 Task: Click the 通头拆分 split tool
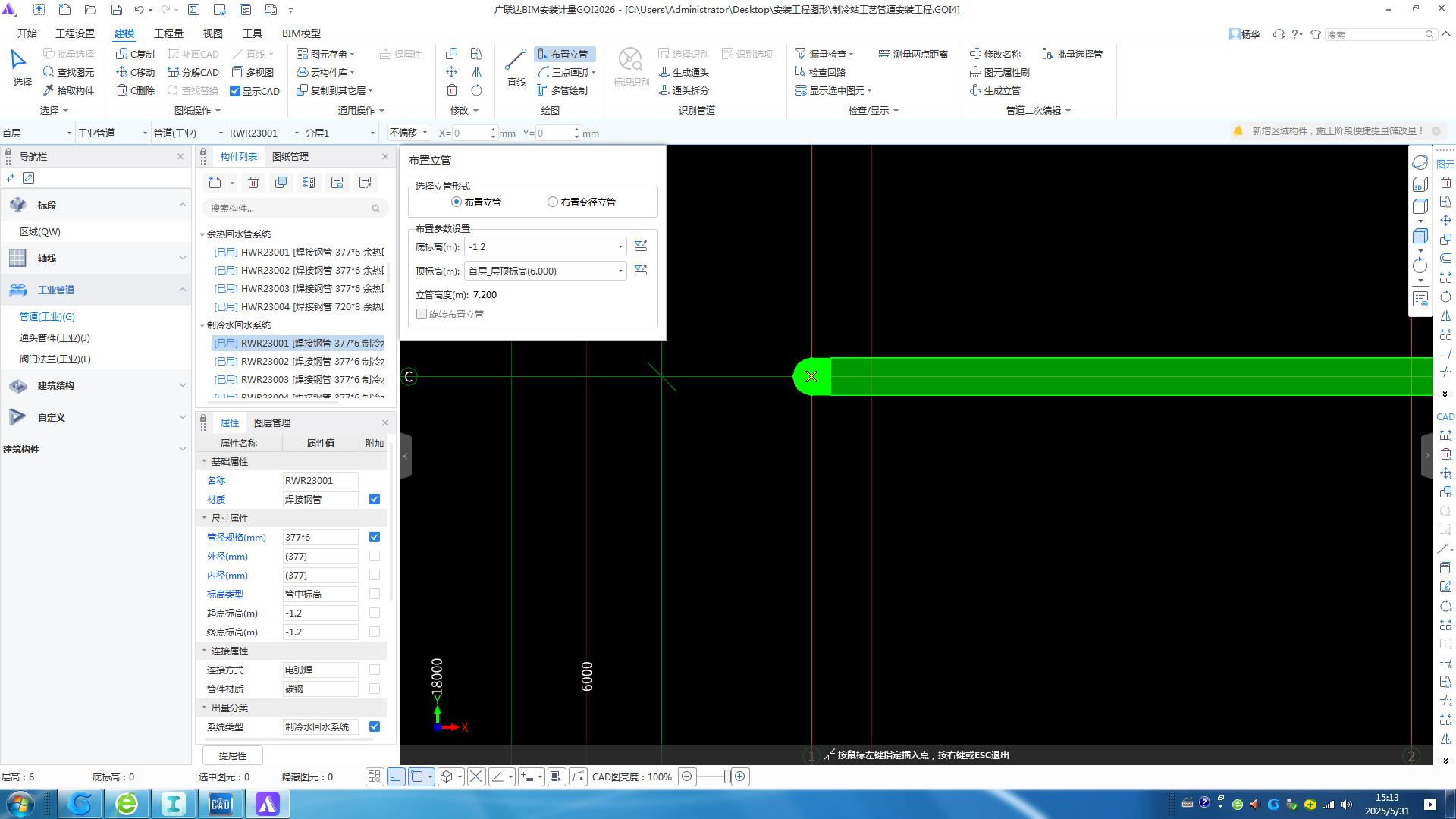(x=684, y=90)
